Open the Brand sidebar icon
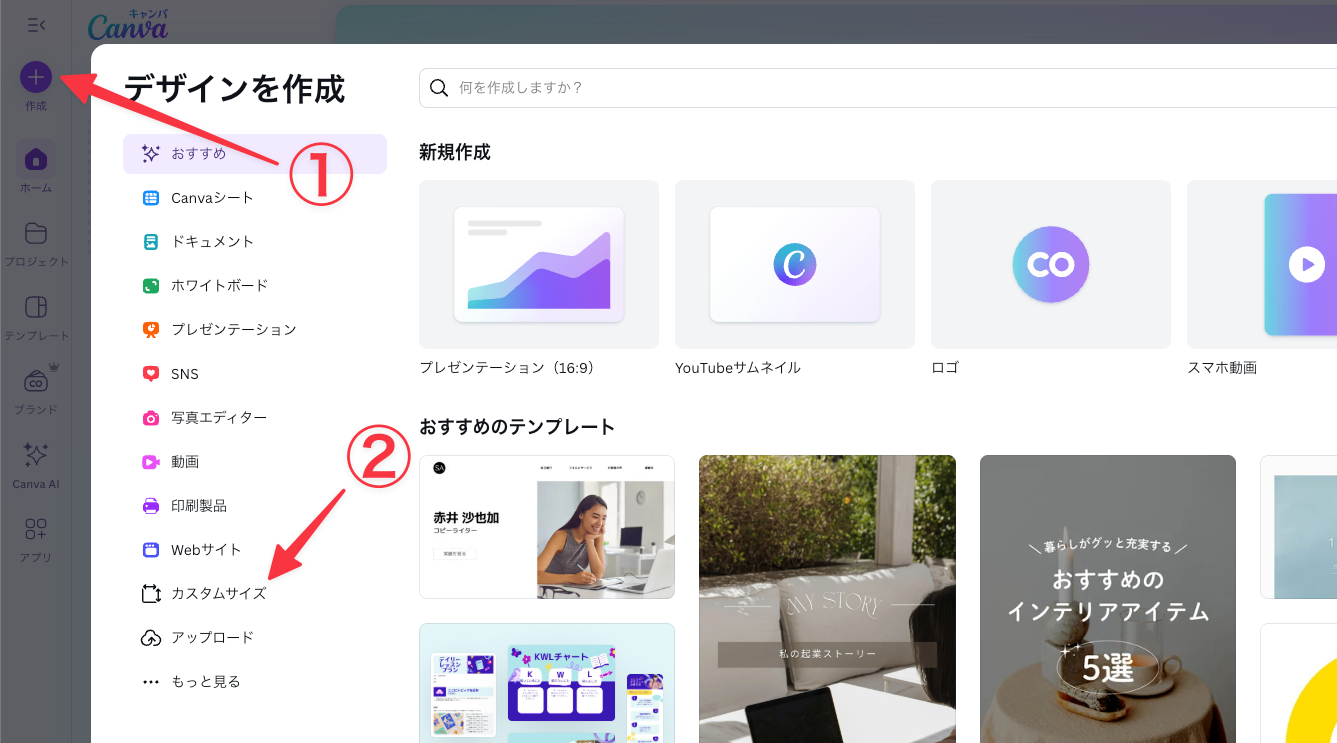This screenshot has width=1337, height=743. click(x=36, y=381)
